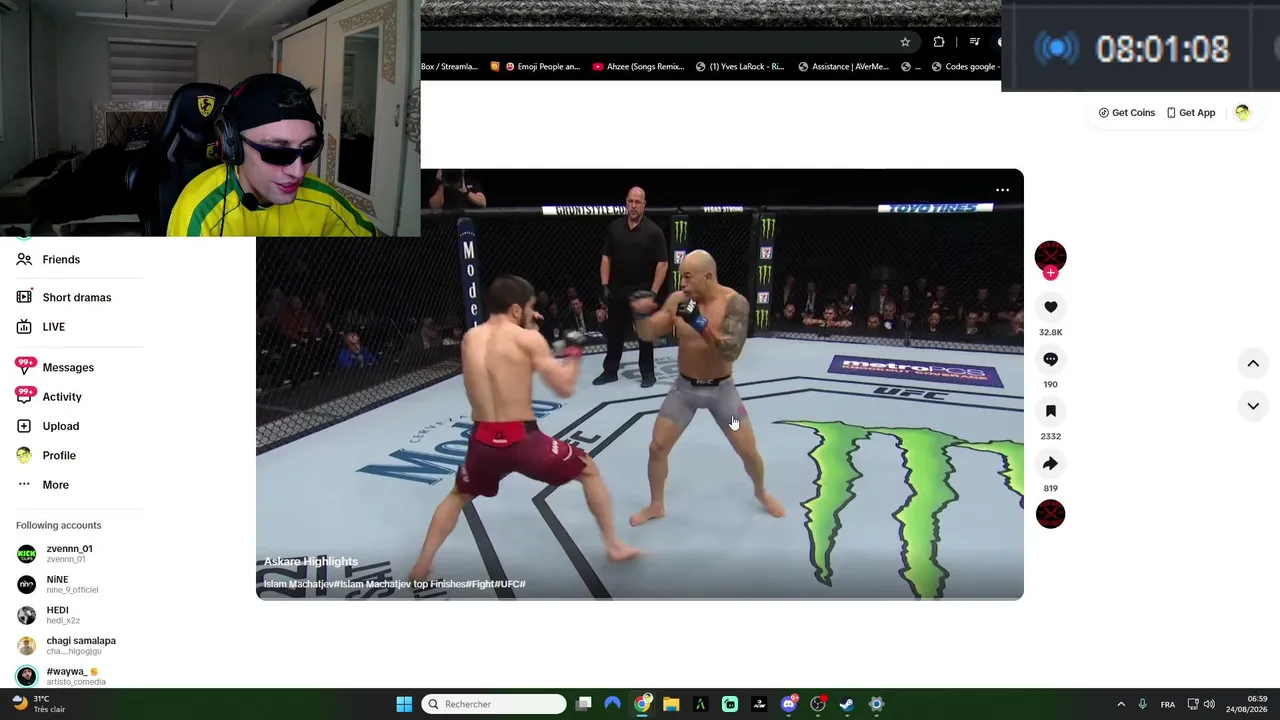This screenshot has height=720, width=1280.
Task: Open the Askare Highlights creator name
Action: coord(311,562)
